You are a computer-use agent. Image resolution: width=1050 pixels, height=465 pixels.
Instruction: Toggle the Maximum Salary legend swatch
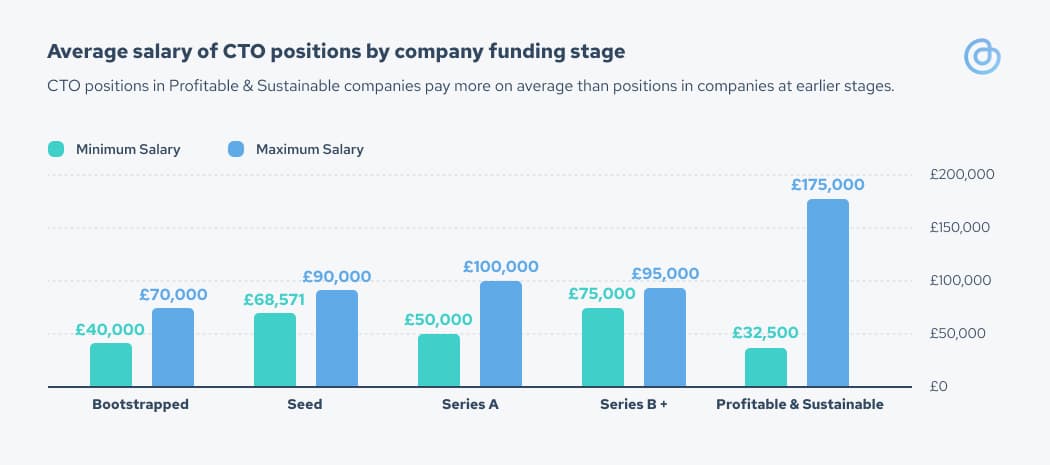[x=236, y=149]
